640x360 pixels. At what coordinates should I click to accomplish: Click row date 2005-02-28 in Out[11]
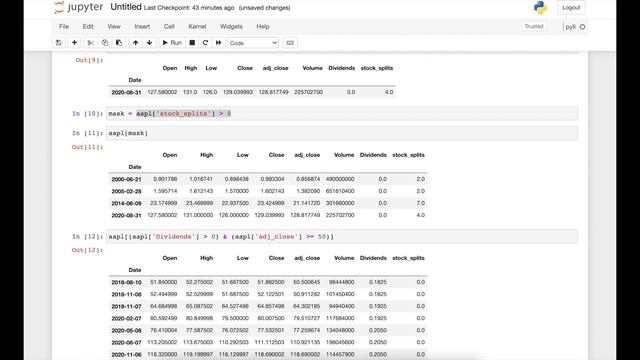127,191
